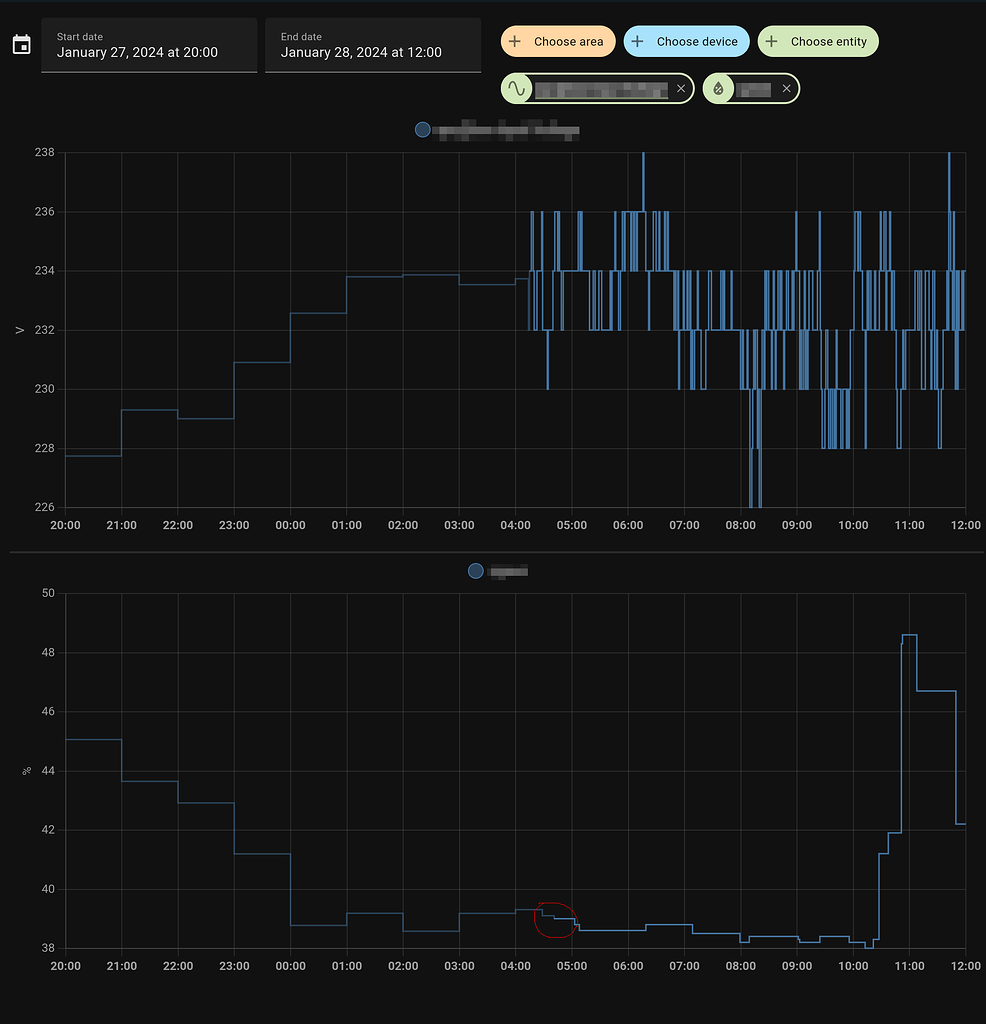Click the Choose entity button
Screen dimensions: 986x1024
[818, 41]
